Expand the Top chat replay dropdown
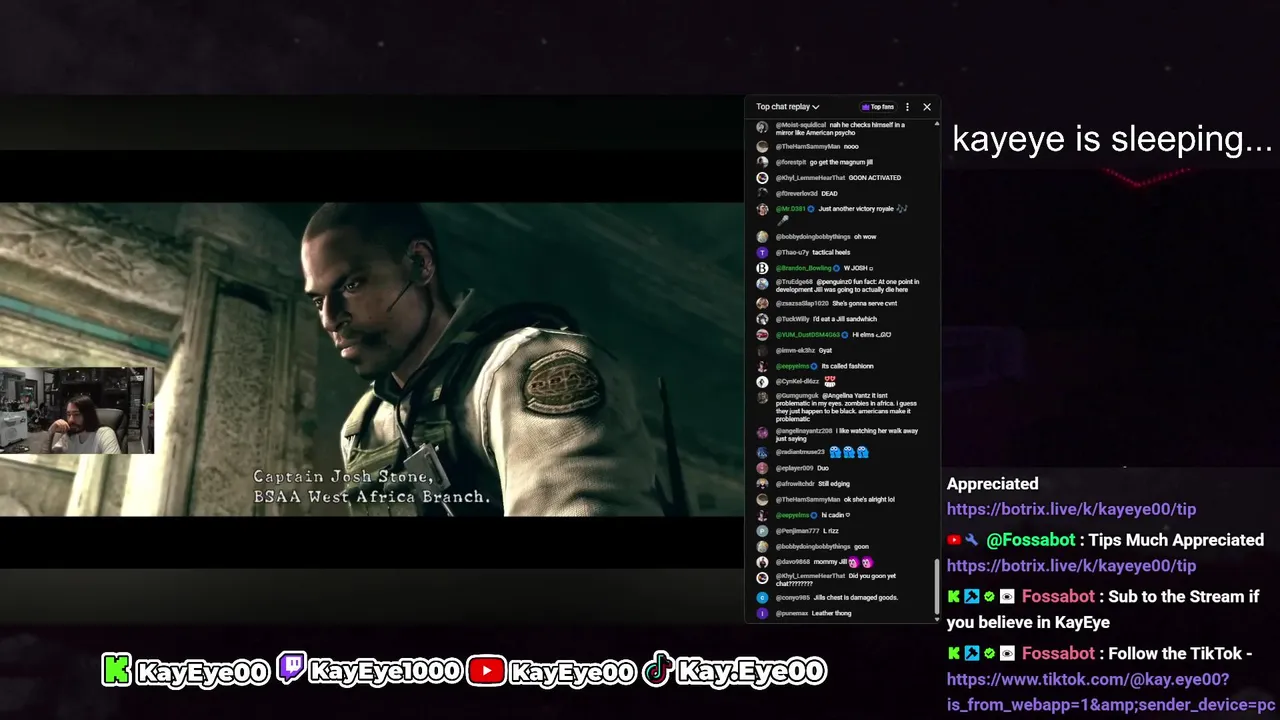The width and height of the screenshot is (1280, 720). pos(787,107)
